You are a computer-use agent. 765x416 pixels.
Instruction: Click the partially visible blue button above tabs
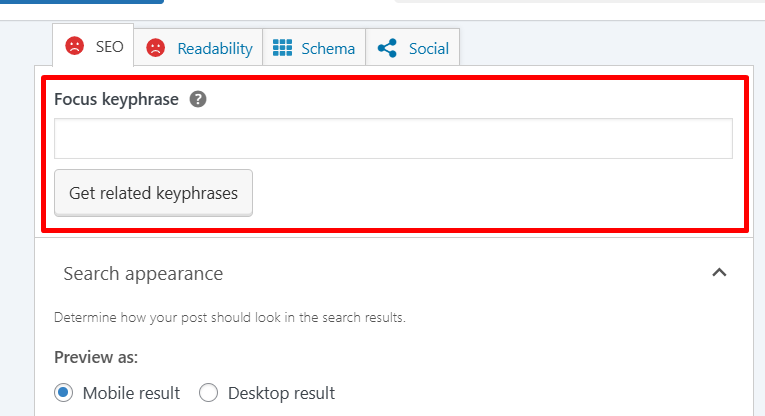click(x=82, y=2)
